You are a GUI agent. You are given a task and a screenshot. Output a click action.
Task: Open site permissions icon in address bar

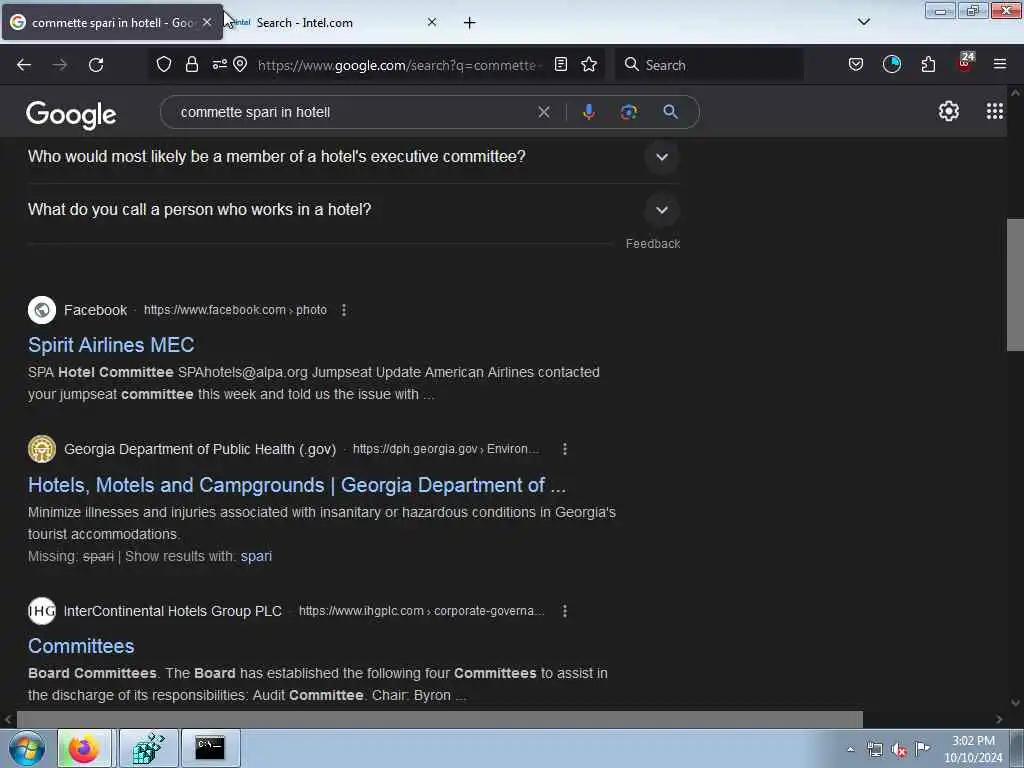point(219,64)
